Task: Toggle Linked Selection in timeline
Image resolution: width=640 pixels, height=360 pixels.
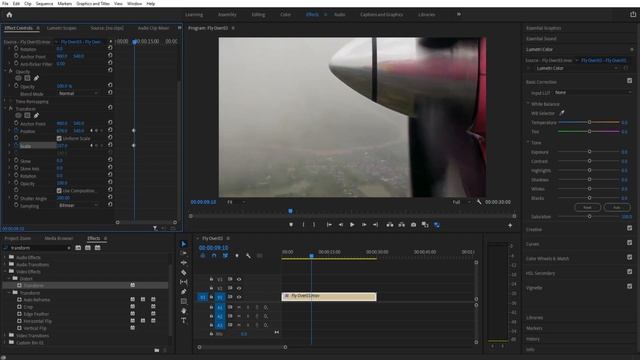Action: pyautogui.click(x=225, y=256)
